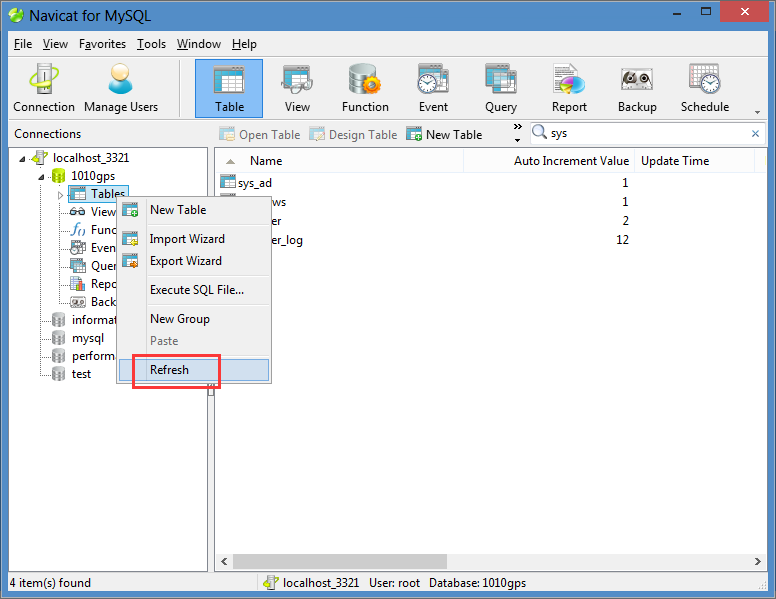Sort by the Name column header
The image size is (776, 599).
point(340,161)
